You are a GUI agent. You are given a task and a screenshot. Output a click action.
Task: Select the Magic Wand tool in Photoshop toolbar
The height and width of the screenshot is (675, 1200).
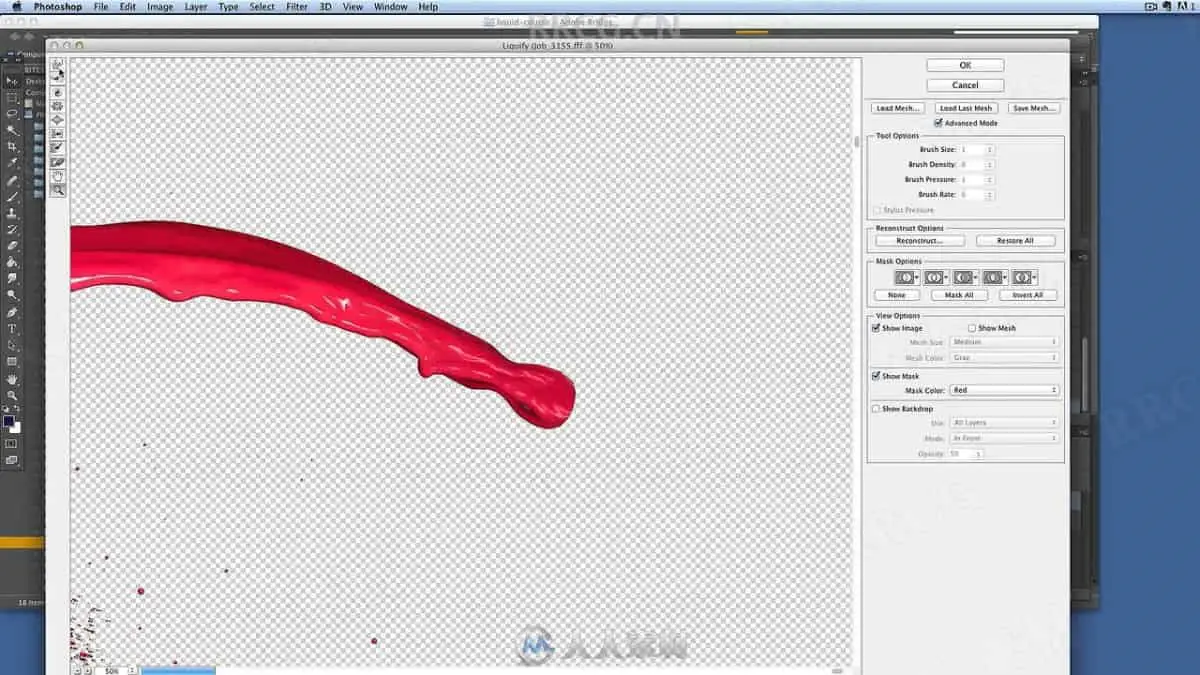tap(12, 130)
